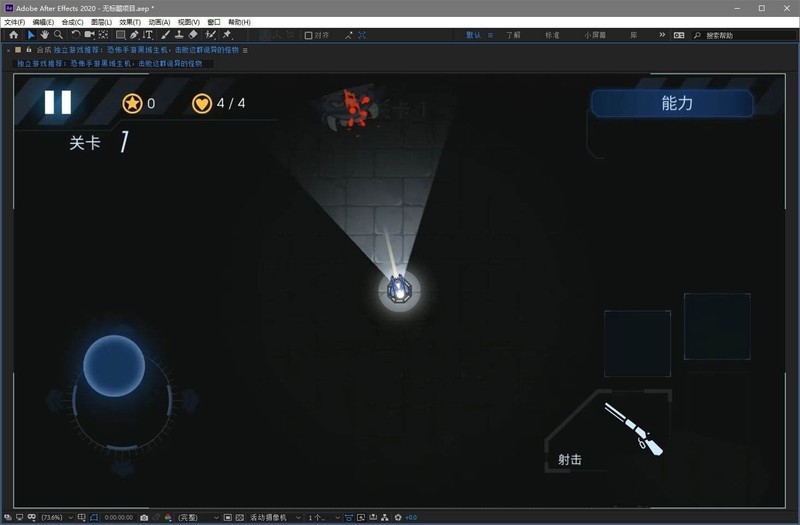Open the 动画(A) menu

pos(159,22)
